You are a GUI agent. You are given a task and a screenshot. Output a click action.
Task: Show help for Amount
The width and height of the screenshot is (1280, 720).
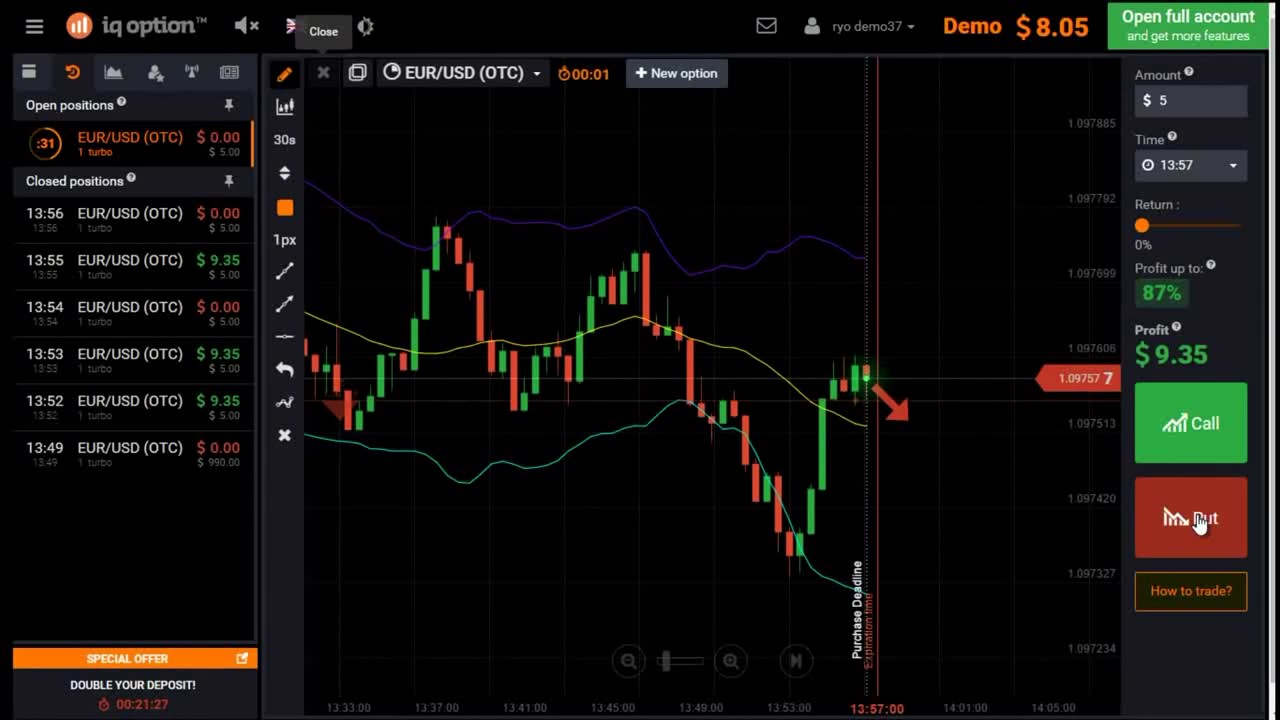click(x=1189, y=72)
